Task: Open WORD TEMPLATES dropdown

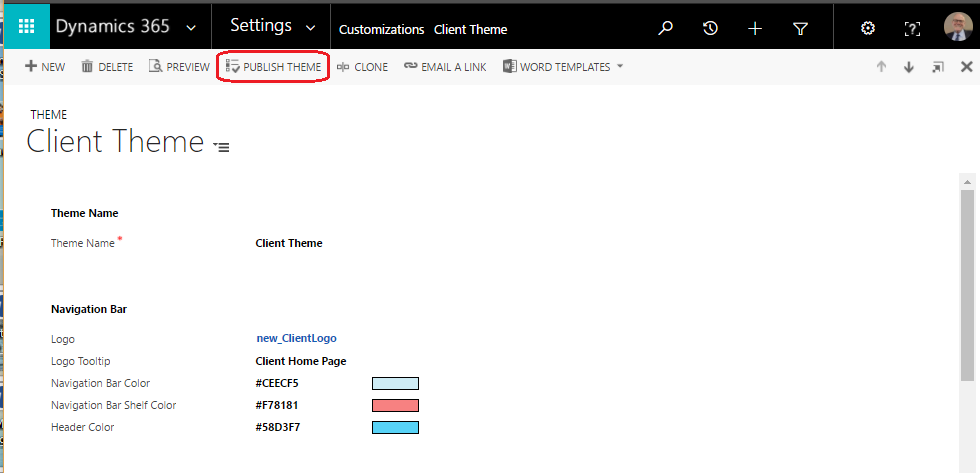Action: click(x=563, y=67)
